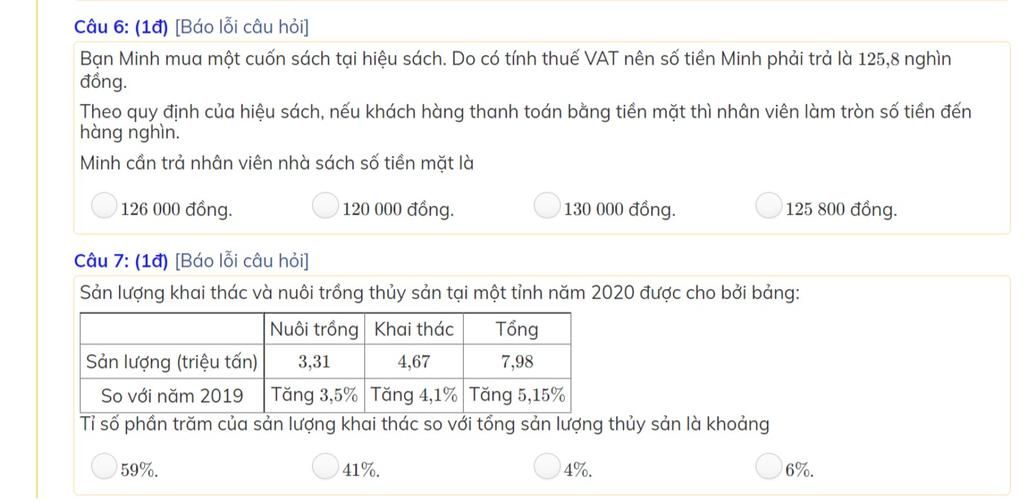Click the Tổng column header in table
1024x503 pixels.
[517, 329]
